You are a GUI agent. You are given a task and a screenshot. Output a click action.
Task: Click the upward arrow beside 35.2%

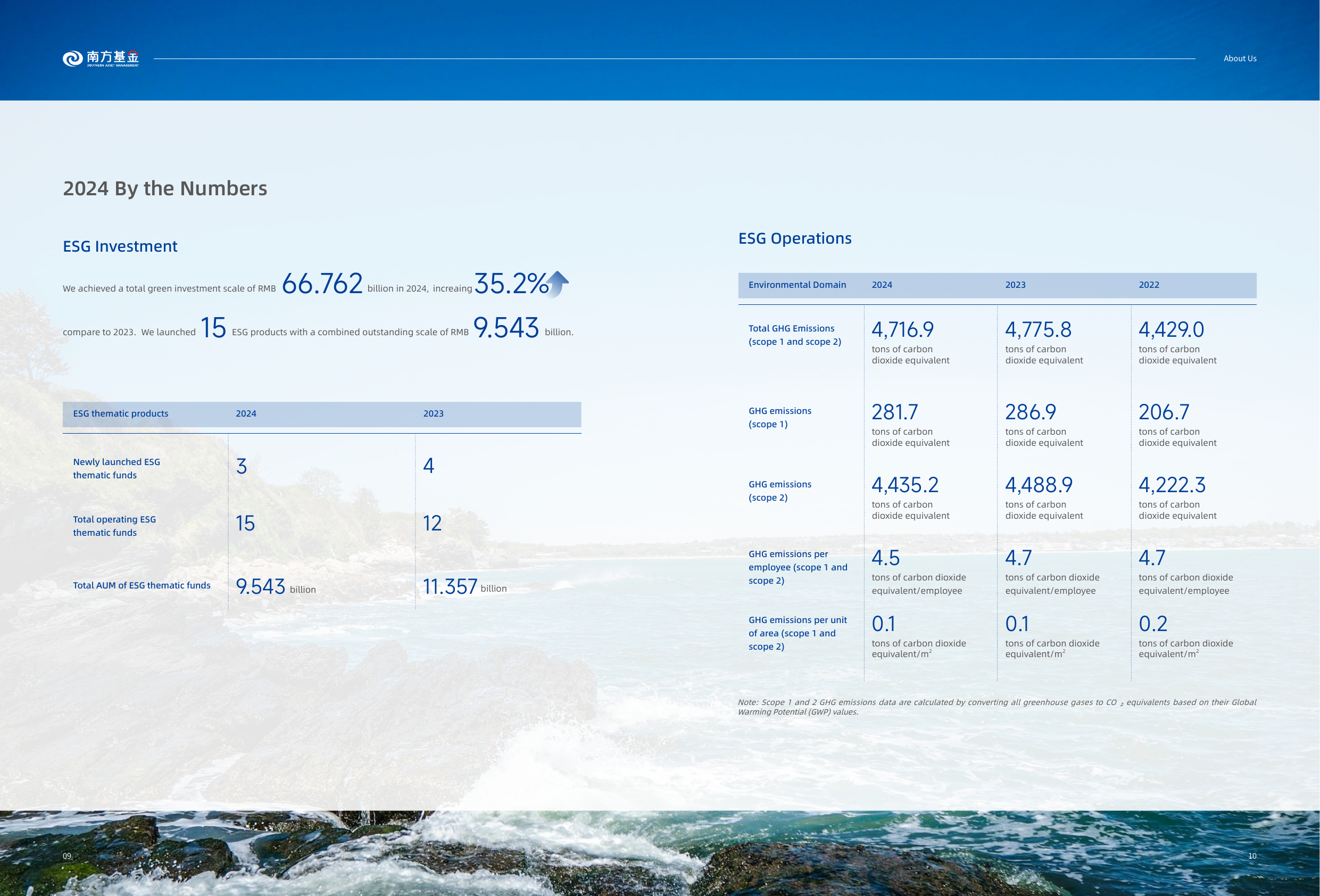tap(557, 284)
